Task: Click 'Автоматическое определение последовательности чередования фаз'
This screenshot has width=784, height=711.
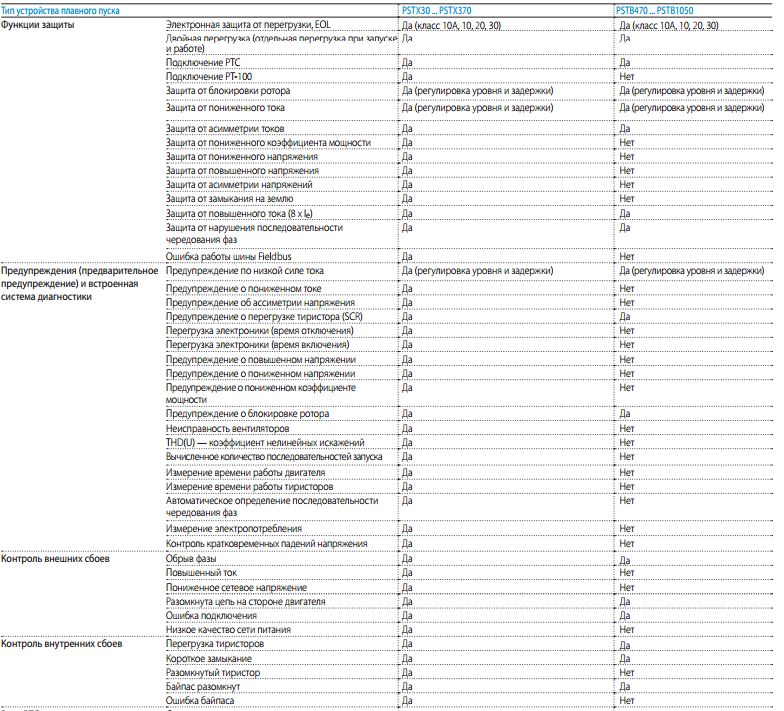Action: pyautogui.click(x=272, y=506)
